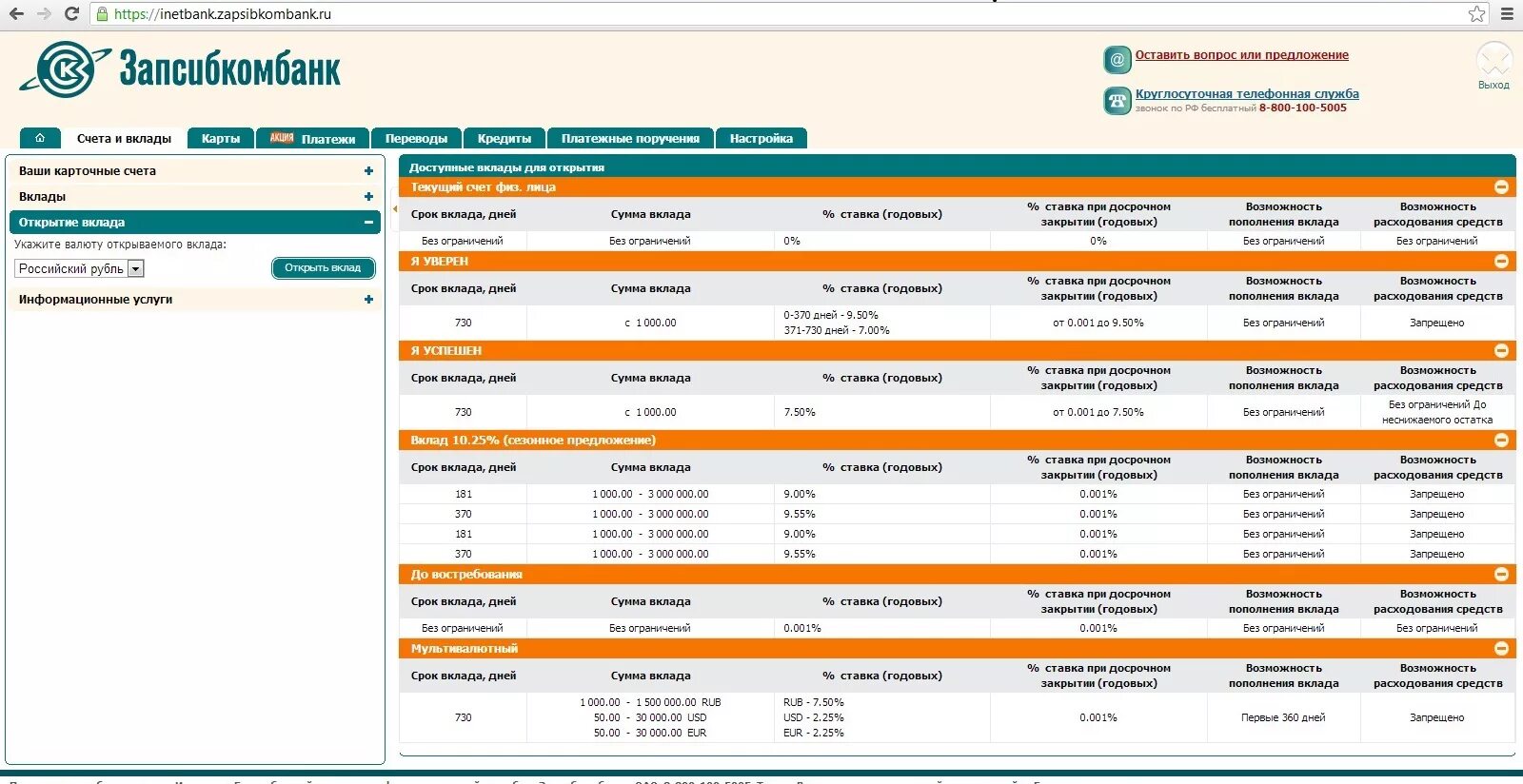The height and width of the screenshot is (784, 1523).
Task: Click Без ограничений До неснижаемого остатка cell
Action: tap(1437, 413)
